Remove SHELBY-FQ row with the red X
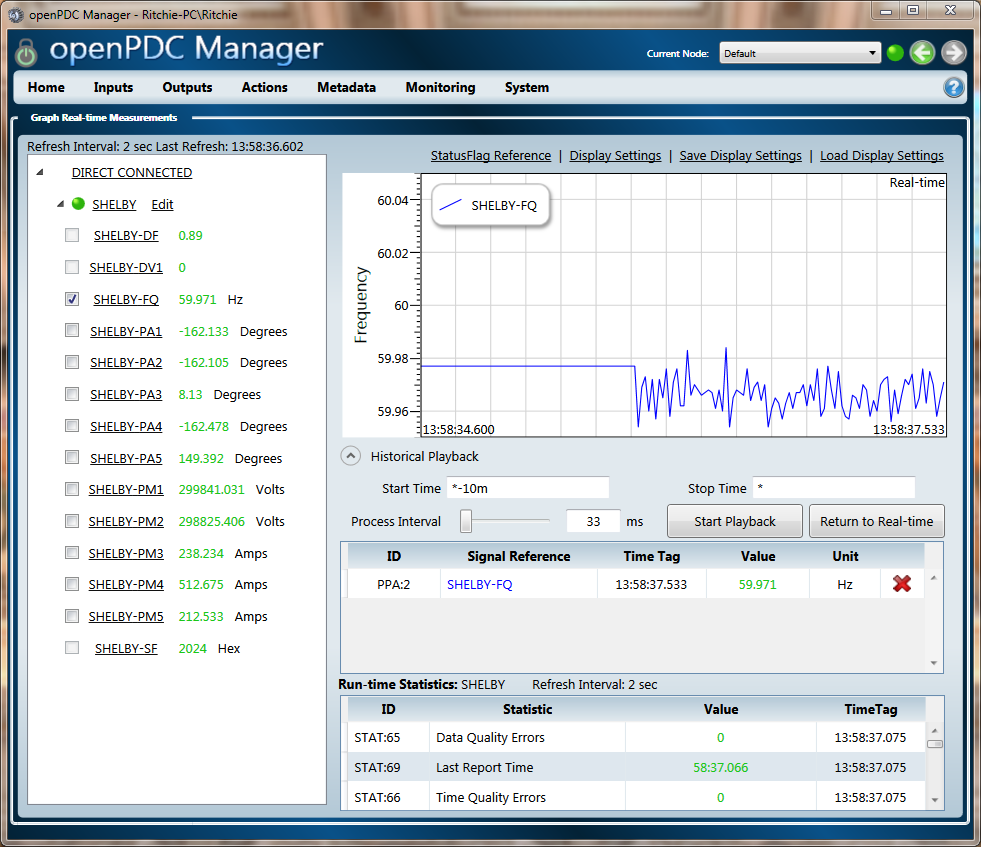The width and height of the screenshot is (981, 847). click(x=902, y=584)
